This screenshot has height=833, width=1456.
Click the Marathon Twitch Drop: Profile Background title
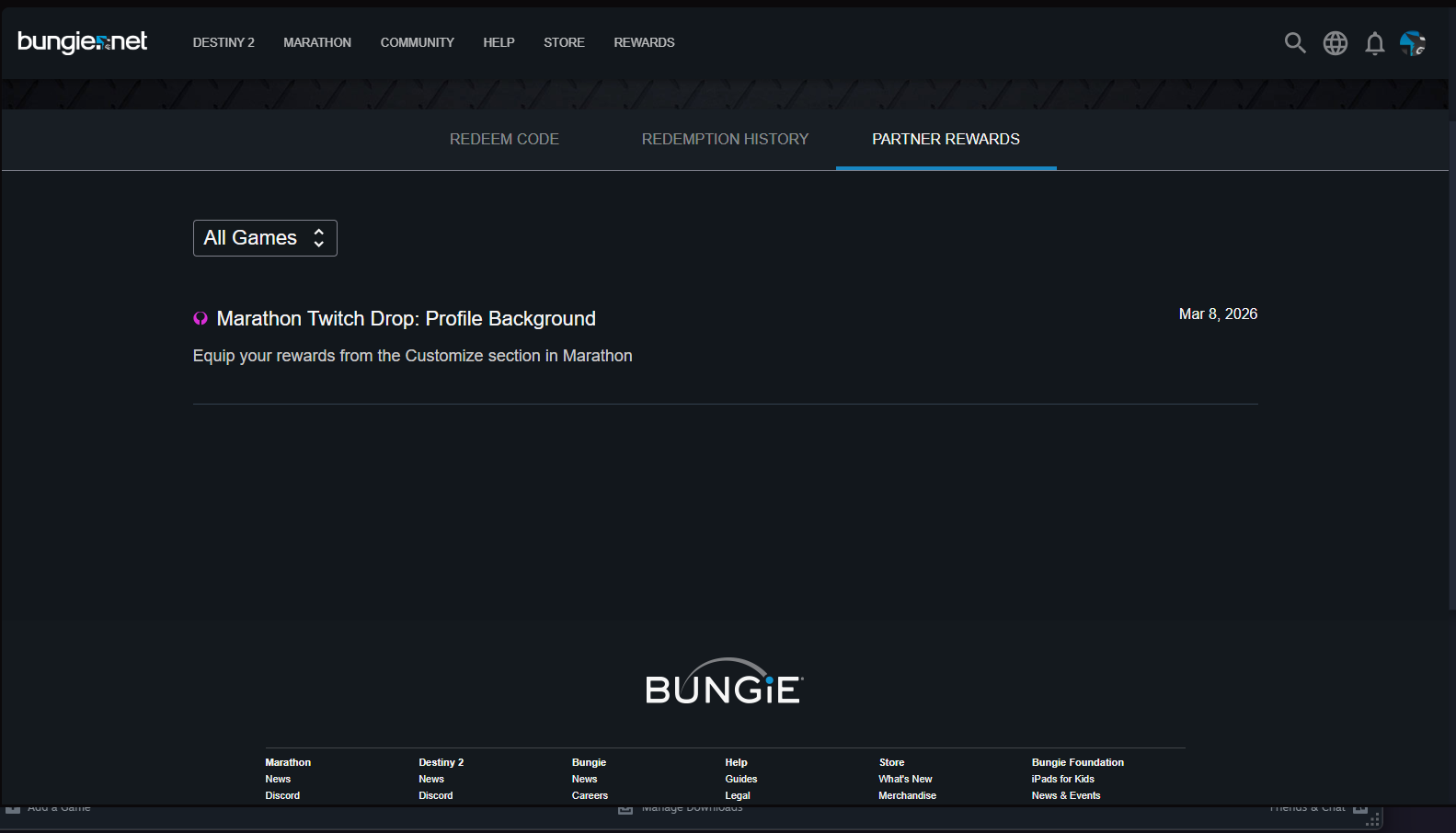[x=406, y=319]
